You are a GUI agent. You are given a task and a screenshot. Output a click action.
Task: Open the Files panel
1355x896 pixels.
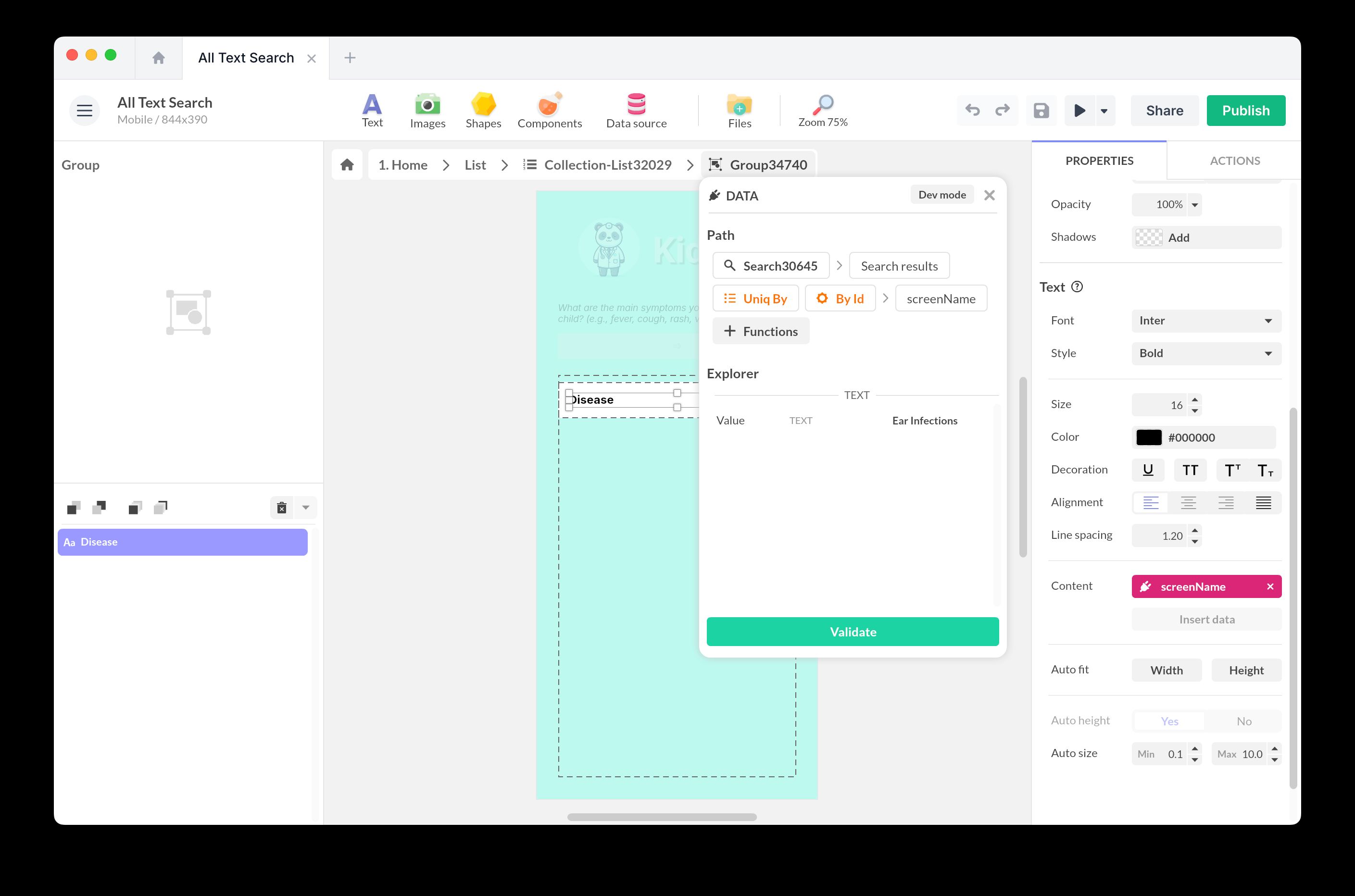coord(739,110)
